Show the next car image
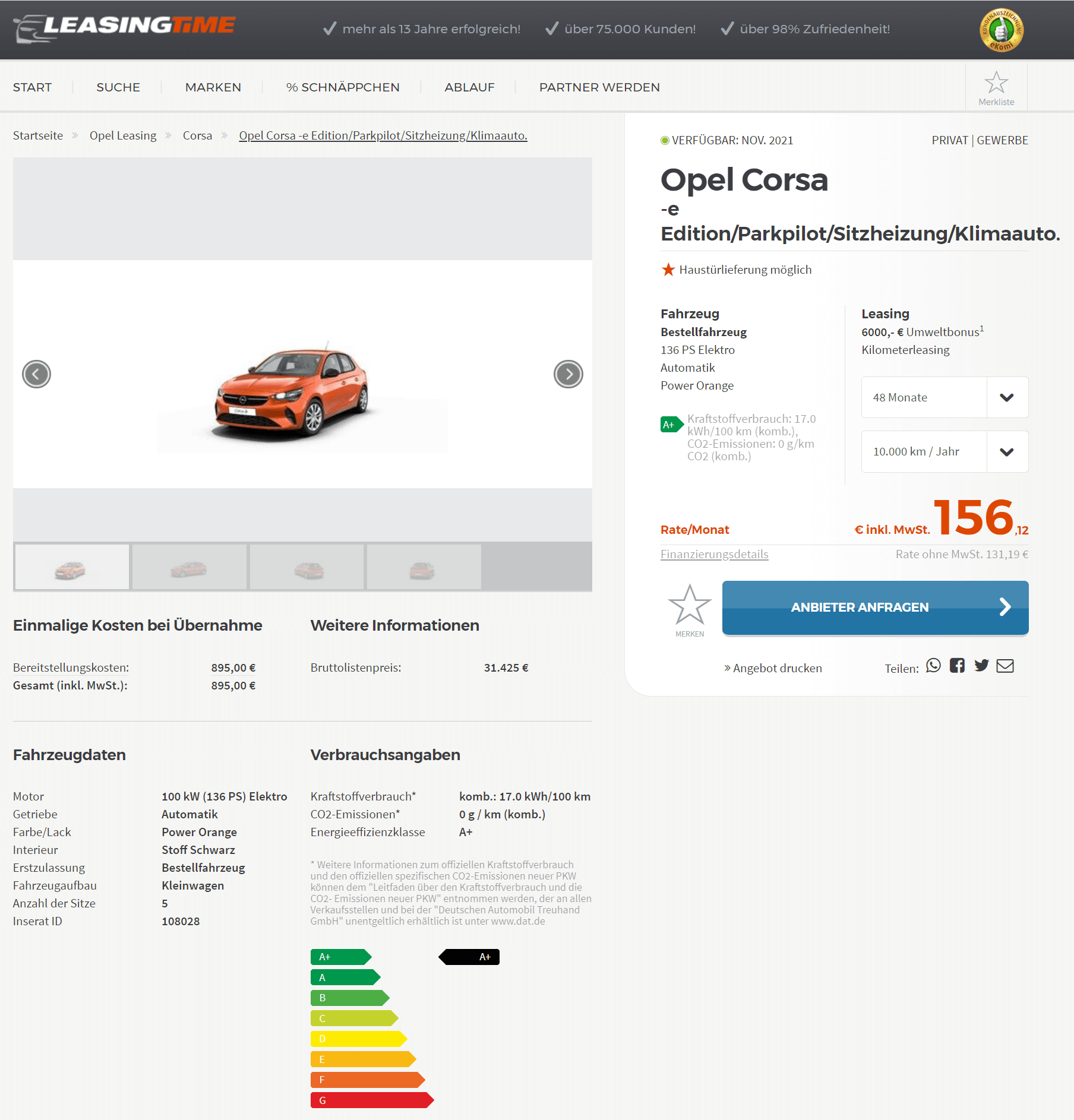 pos(568,374)
